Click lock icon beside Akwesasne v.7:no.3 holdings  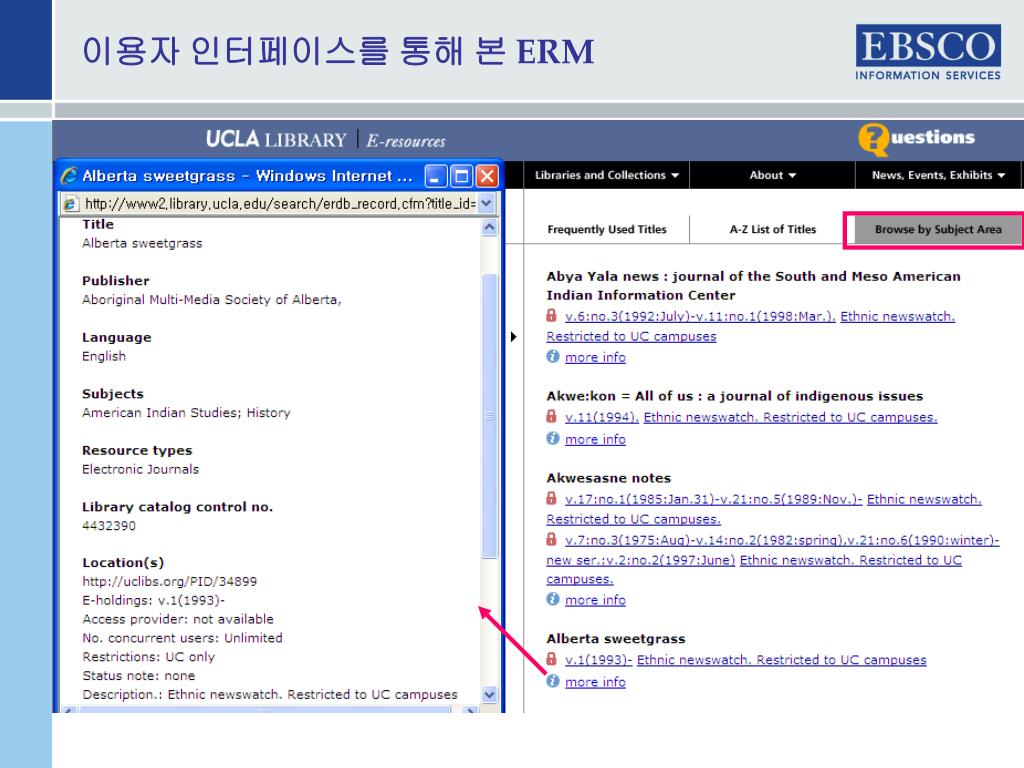pyautogui.click(x=551, y=540)
